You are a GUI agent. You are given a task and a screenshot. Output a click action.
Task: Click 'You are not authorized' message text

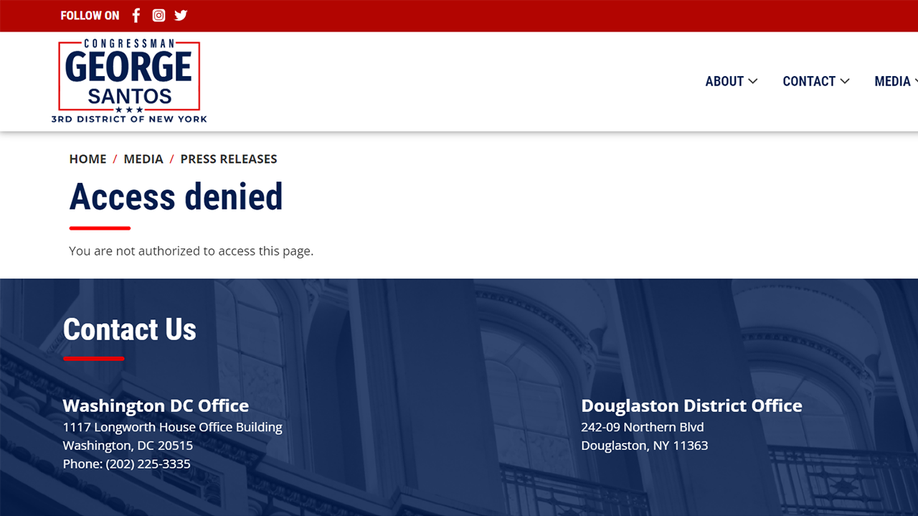point(191,251)
